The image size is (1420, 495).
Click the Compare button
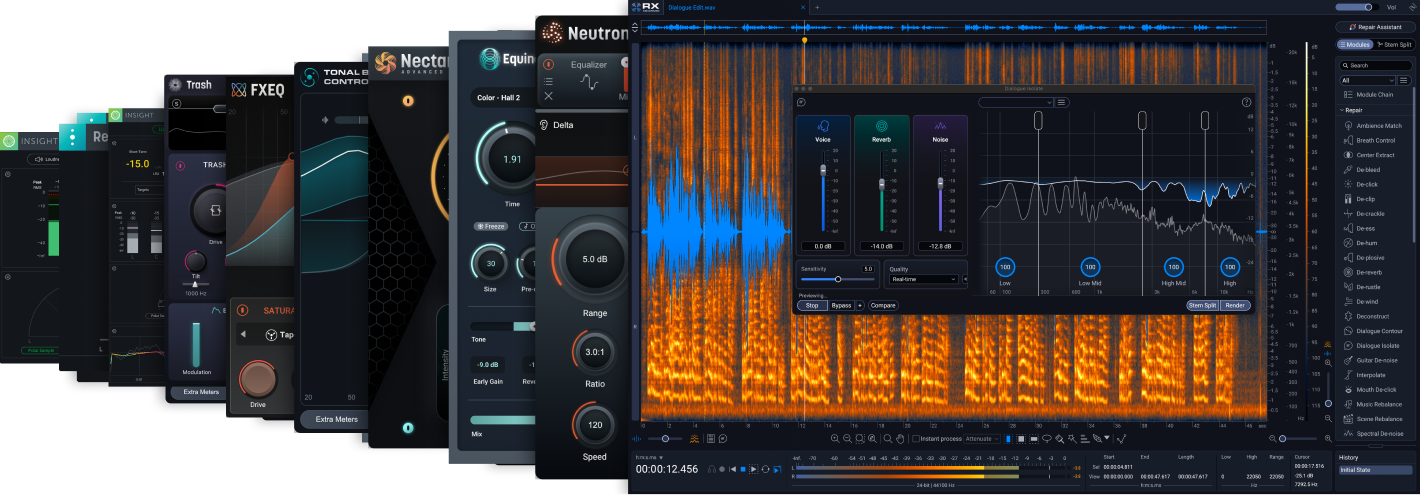coord(883,305)
